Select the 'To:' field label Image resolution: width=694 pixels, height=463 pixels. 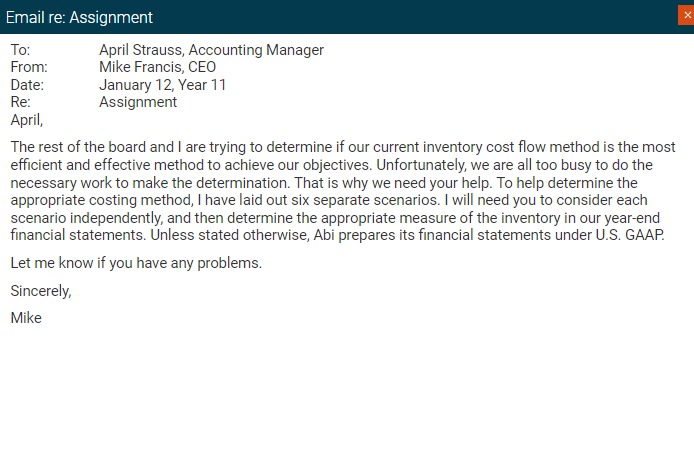pos(20,50)
